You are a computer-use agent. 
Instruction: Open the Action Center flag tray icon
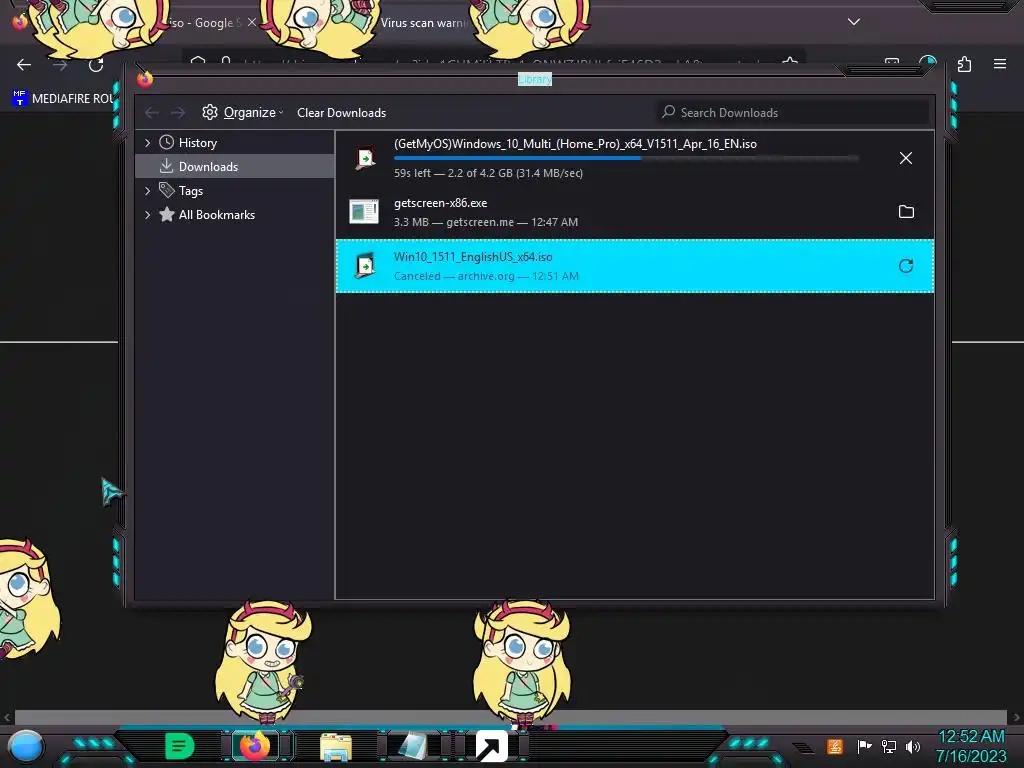[864, 746]
